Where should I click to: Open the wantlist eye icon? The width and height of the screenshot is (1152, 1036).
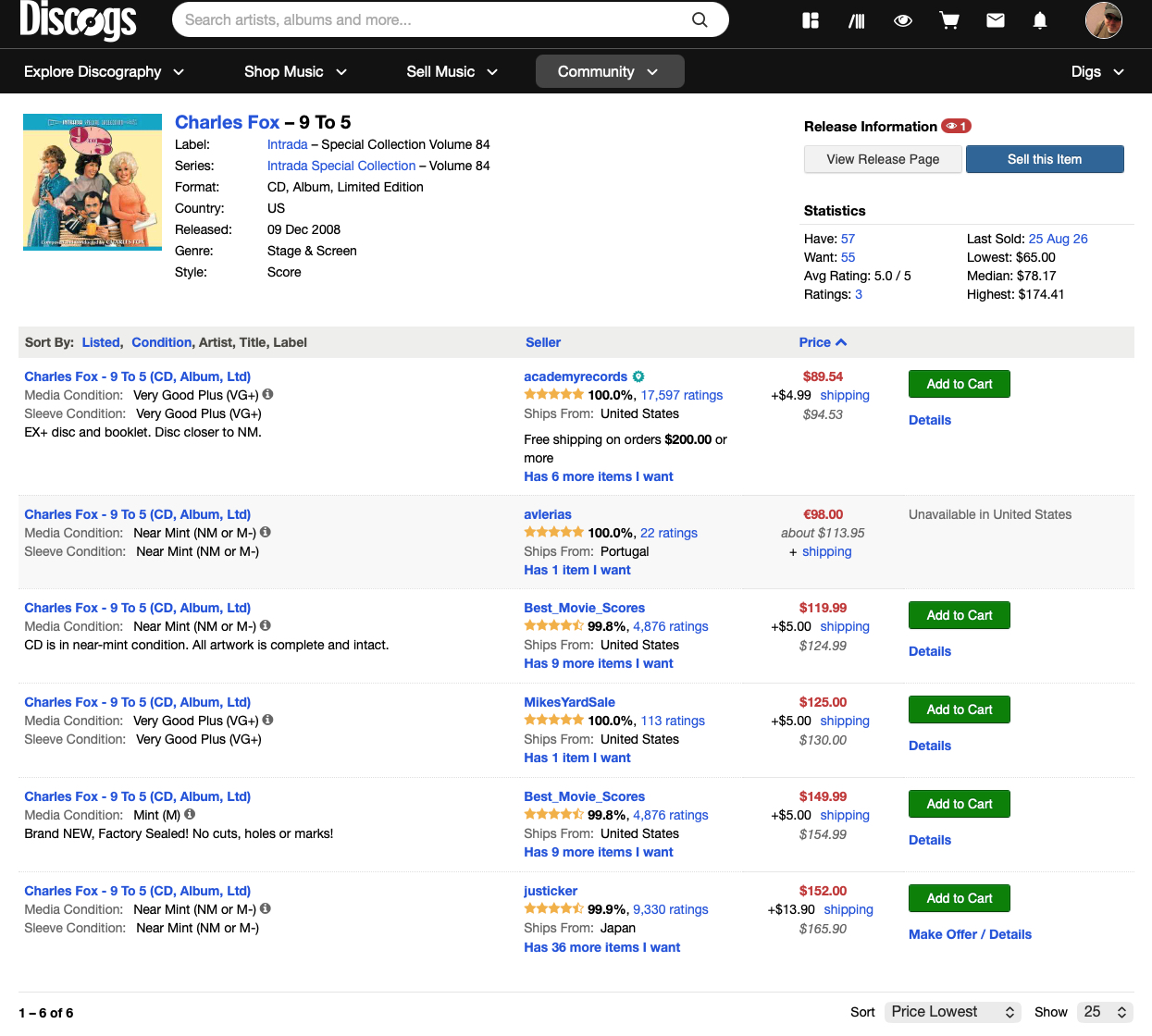pyautogui.click(x=903, y=20)
